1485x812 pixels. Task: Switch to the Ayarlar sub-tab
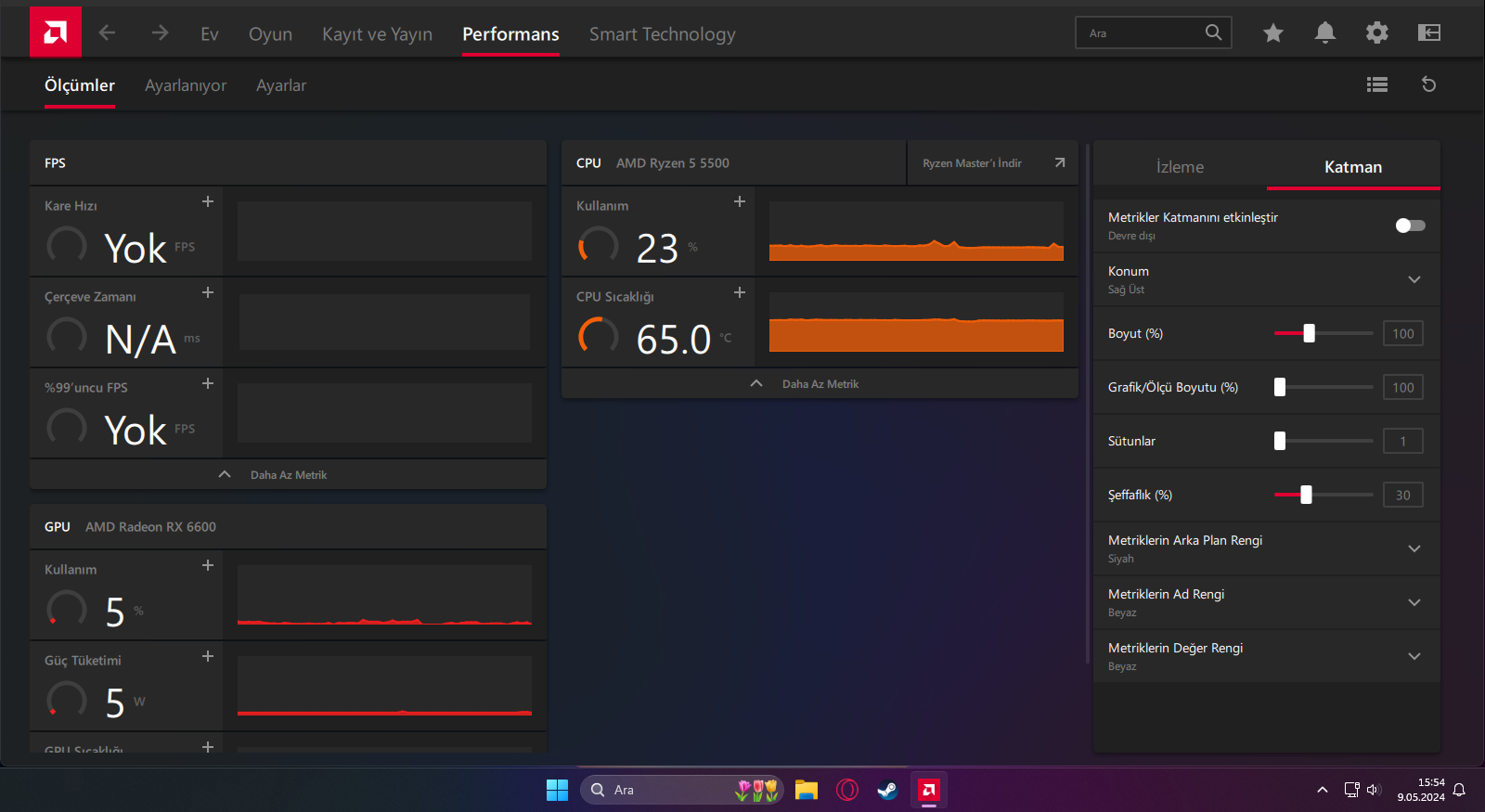tap(281, 85)
